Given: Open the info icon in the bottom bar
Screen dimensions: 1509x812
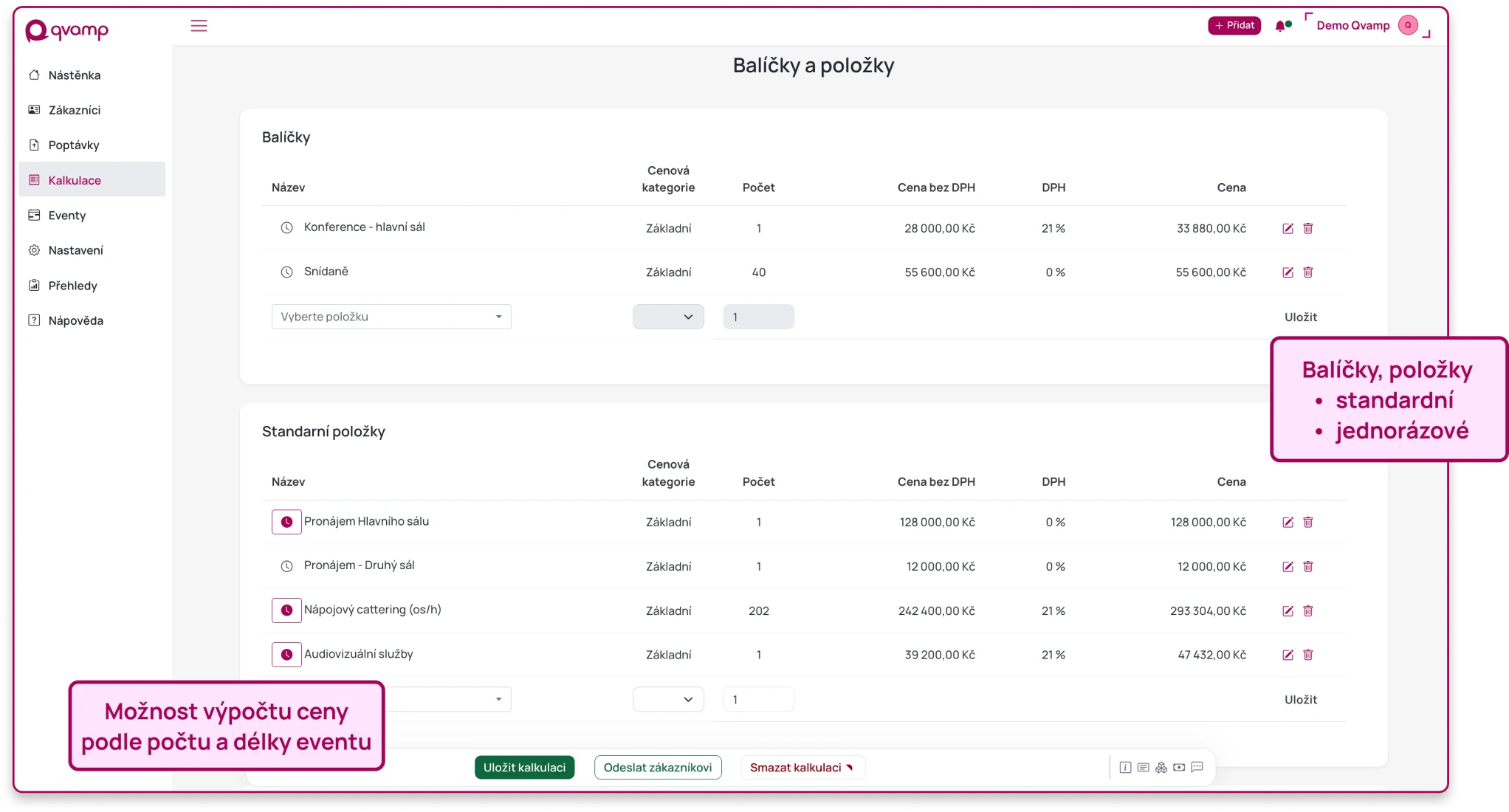Looking at the screenshot, I should point(1125,768).
